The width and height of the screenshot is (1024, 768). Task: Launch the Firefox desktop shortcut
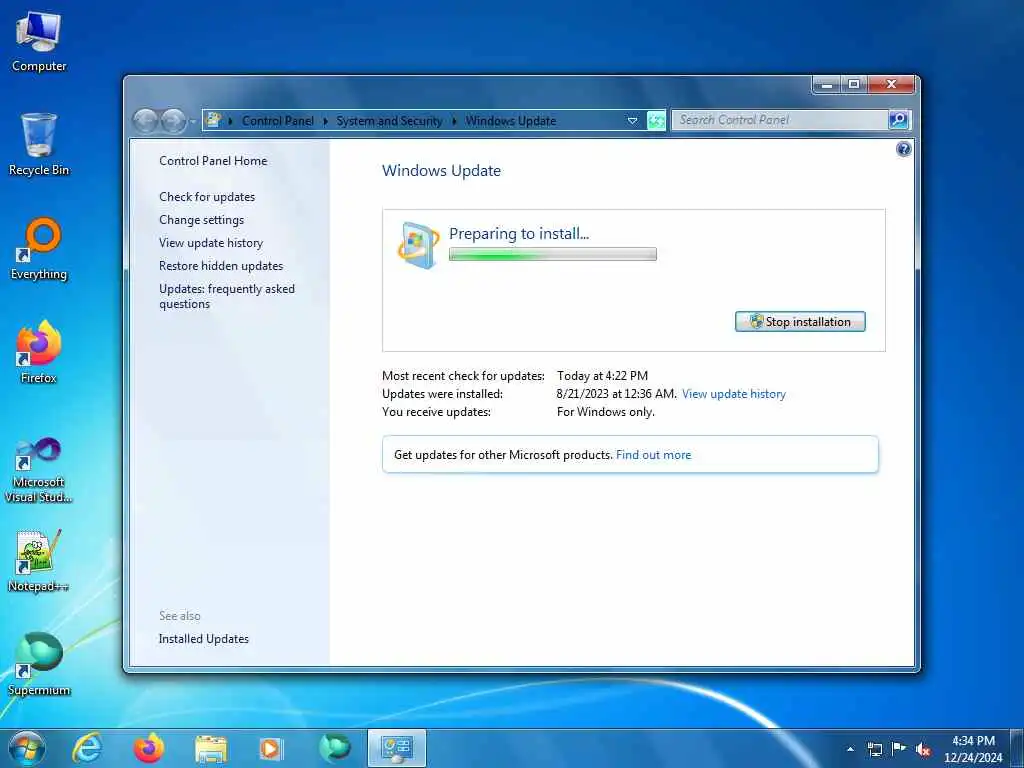pos(39,353)
